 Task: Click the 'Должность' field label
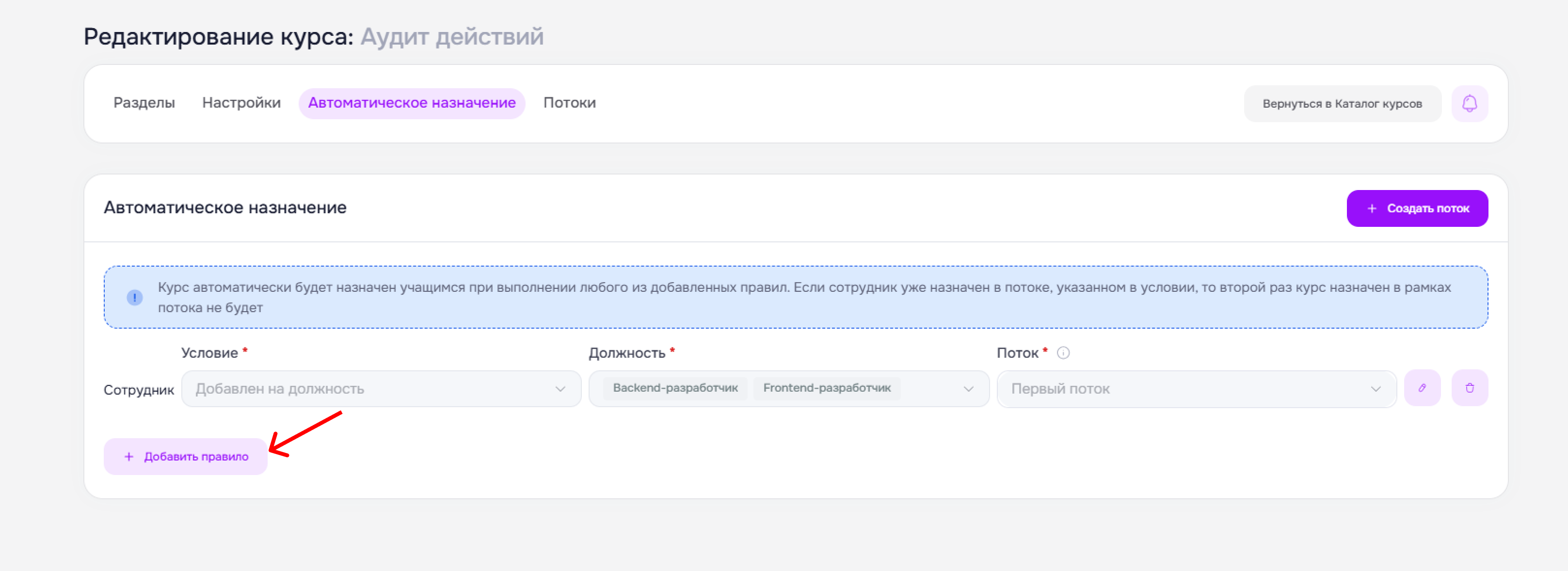[x=627, y=353]
